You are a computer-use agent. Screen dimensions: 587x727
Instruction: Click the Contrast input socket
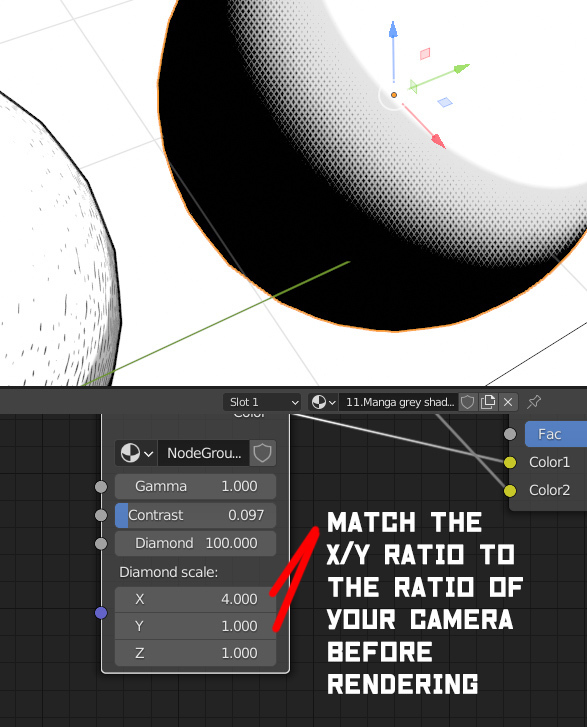point(101,515)
